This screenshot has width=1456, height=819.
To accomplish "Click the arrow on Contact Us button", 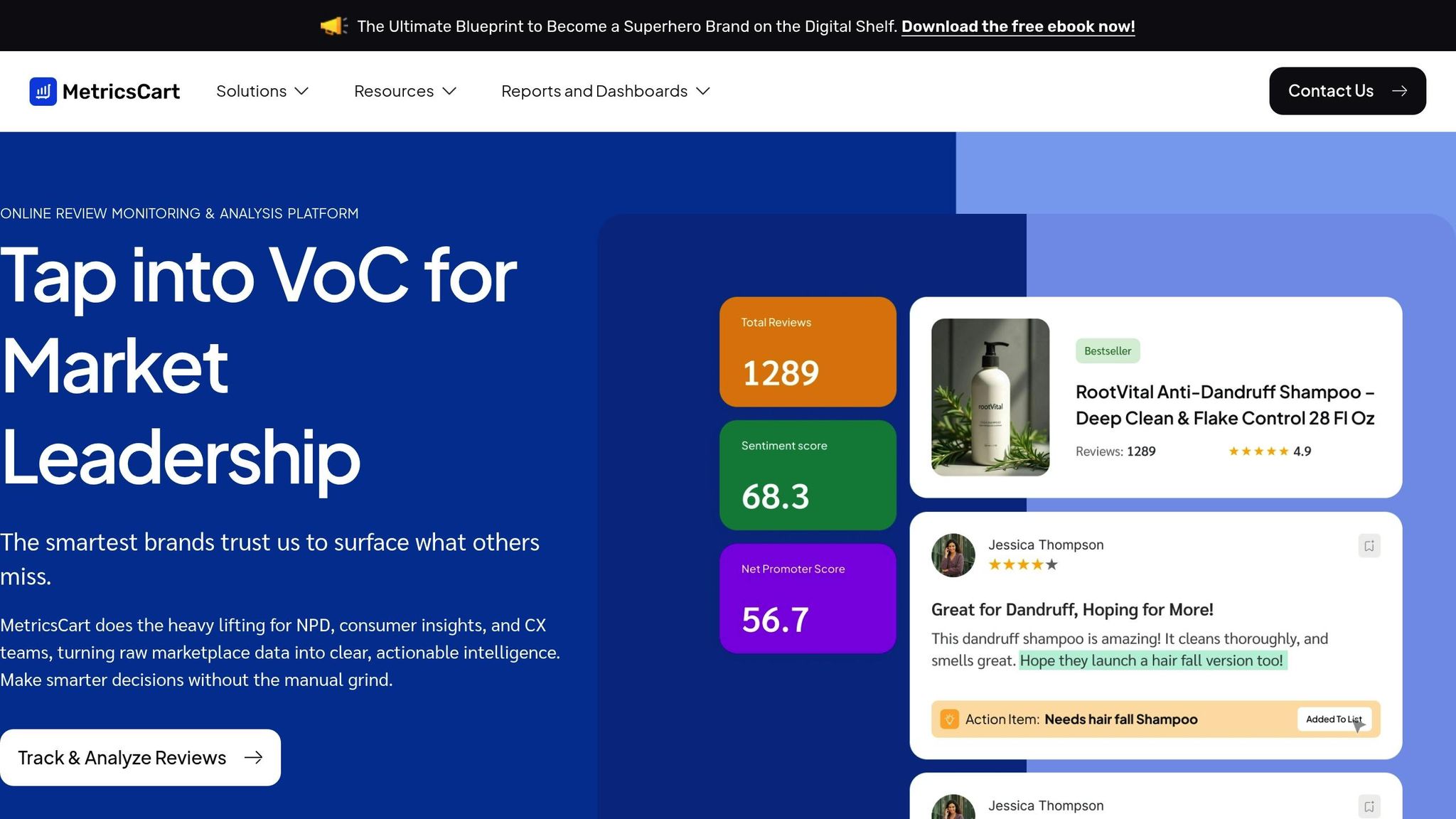I will pos(1399,91).
